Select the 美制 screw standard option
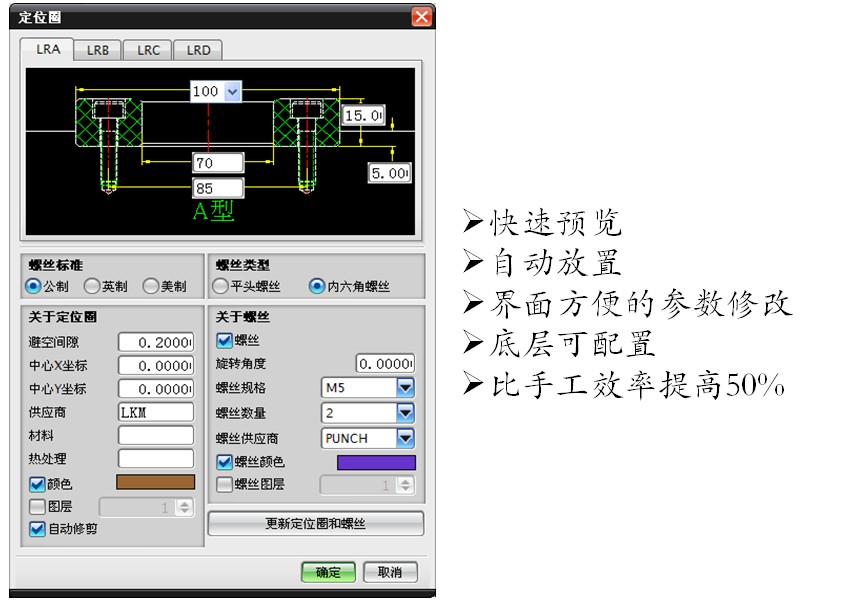This screenshot has width=853, height=605. (151, 286)
